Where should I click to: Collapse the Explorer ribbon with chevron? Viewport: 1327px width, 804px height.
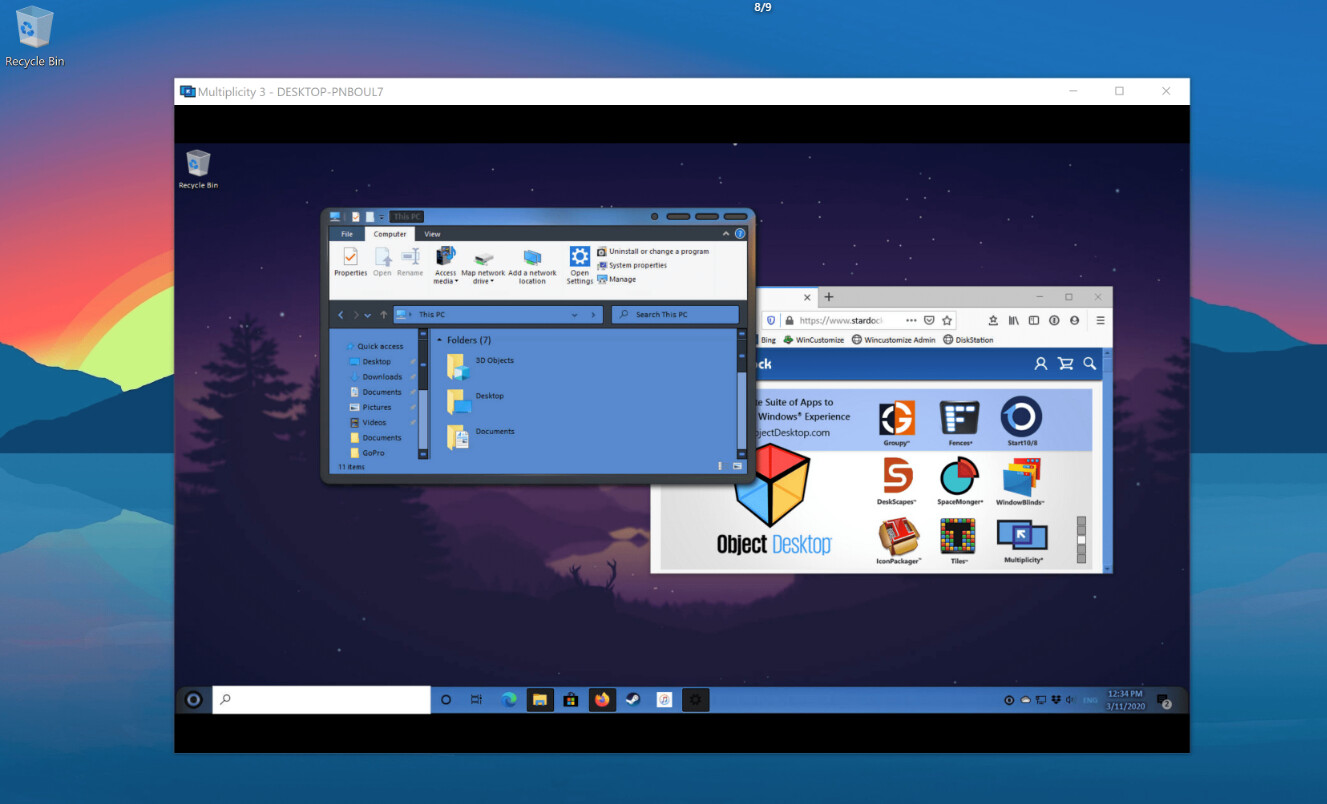coord(727,234)
